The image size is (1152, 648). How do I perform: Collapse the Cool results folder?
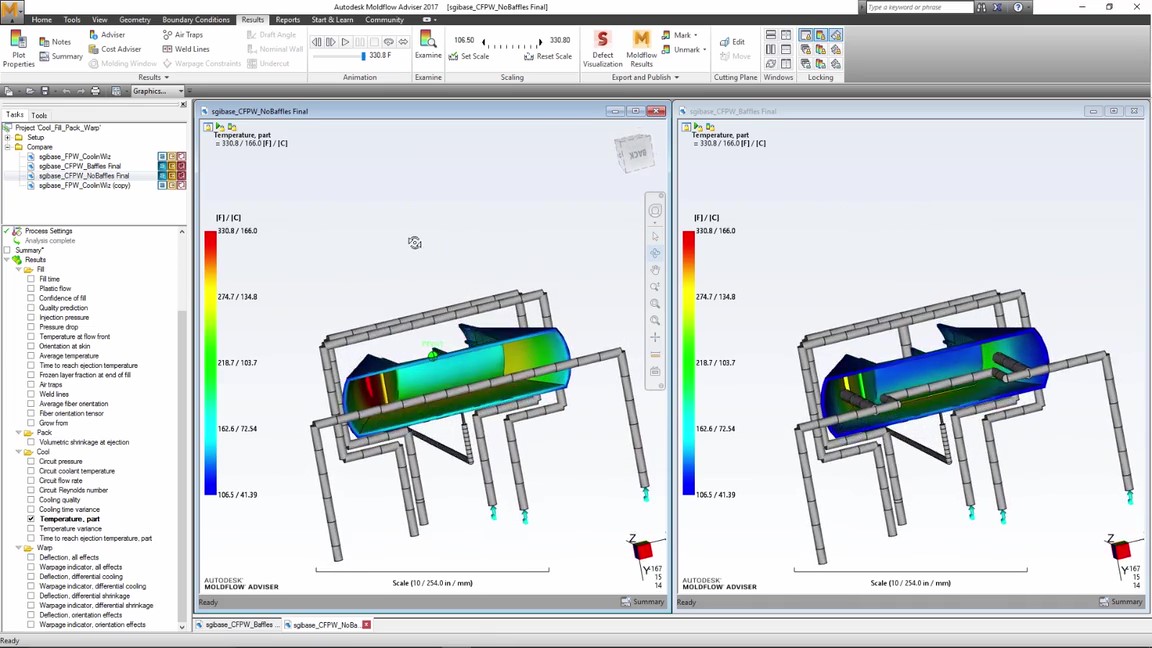(x=19, y=452)
